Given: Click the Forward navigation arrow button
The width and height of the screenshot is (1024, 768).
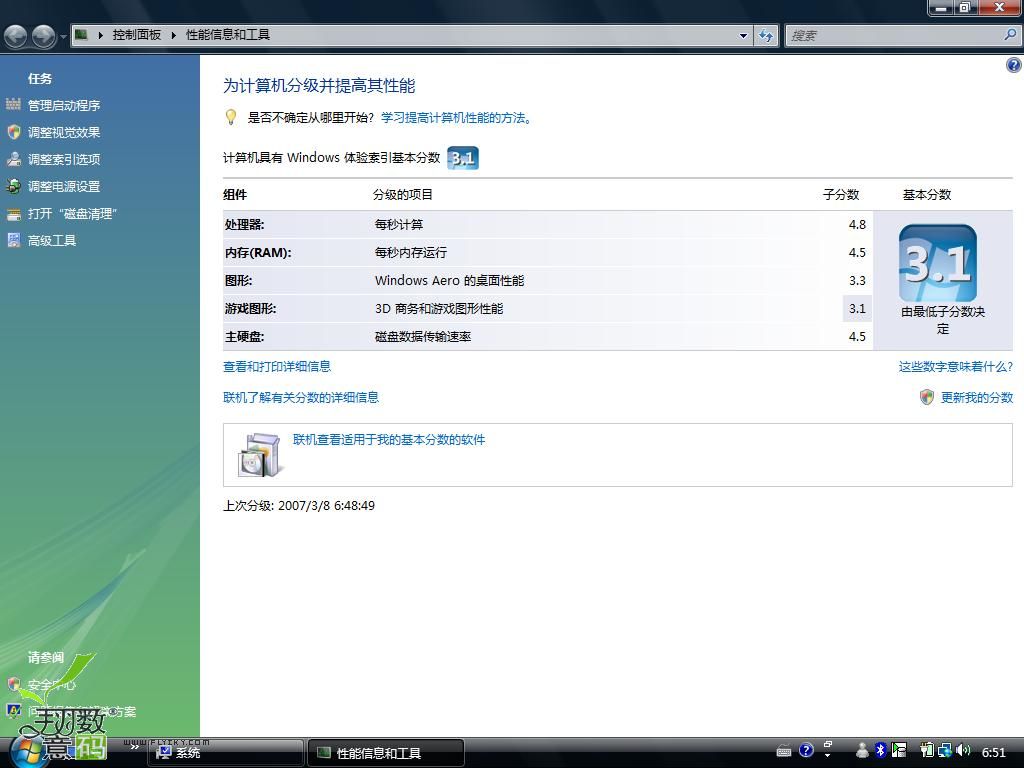Looking at the screenshot, I should [44, 36].
